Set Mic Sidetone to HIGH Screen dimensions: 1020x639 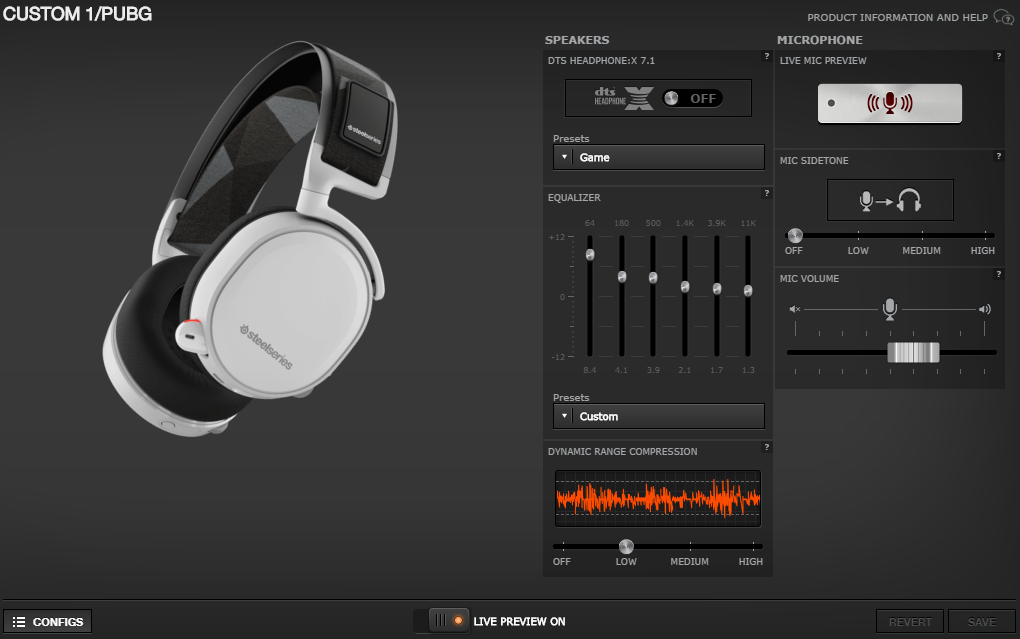pyautogui.click(x=982, y=251)
